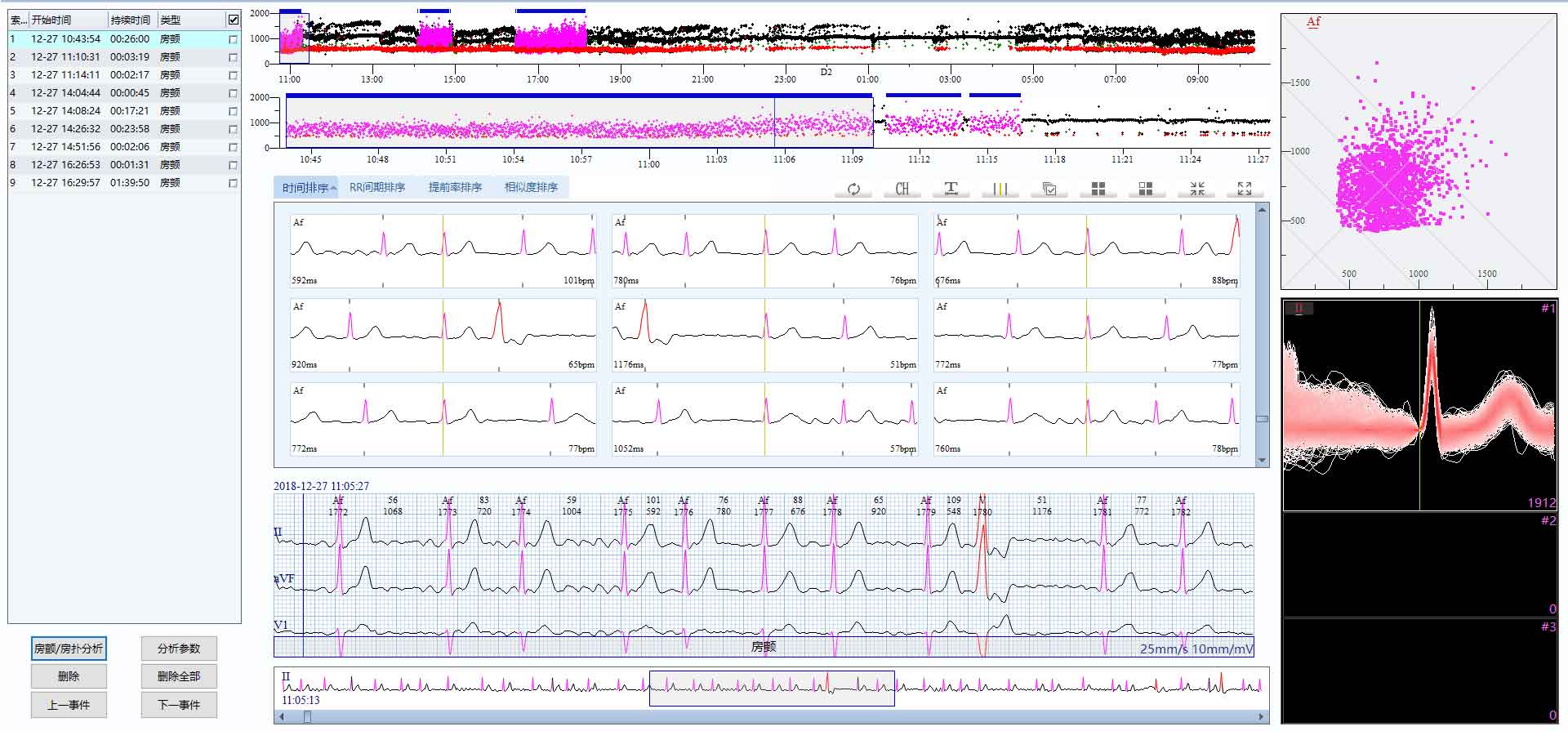Screen dimensions: 1568x731
Task: Click the thumbnail grid vertical scrollbar handle
Action: (1262, 419)
